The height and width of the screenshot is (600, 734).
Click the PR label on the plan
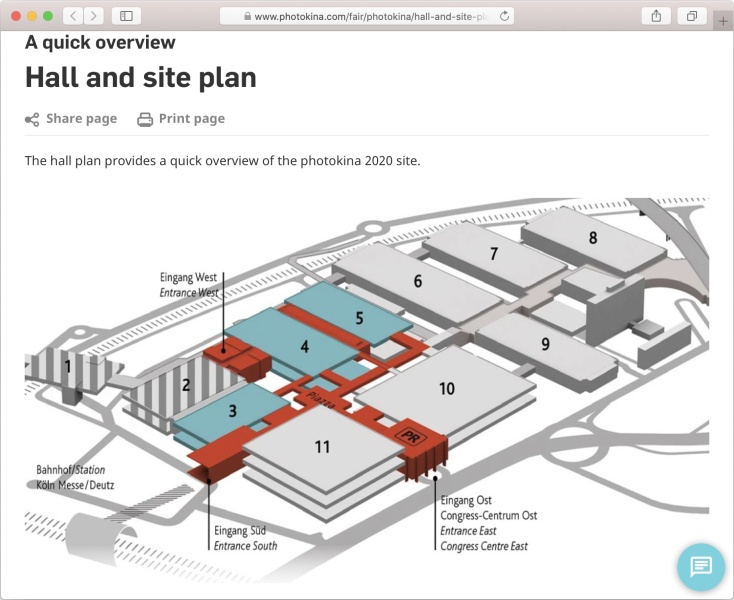tap(411, 437)
